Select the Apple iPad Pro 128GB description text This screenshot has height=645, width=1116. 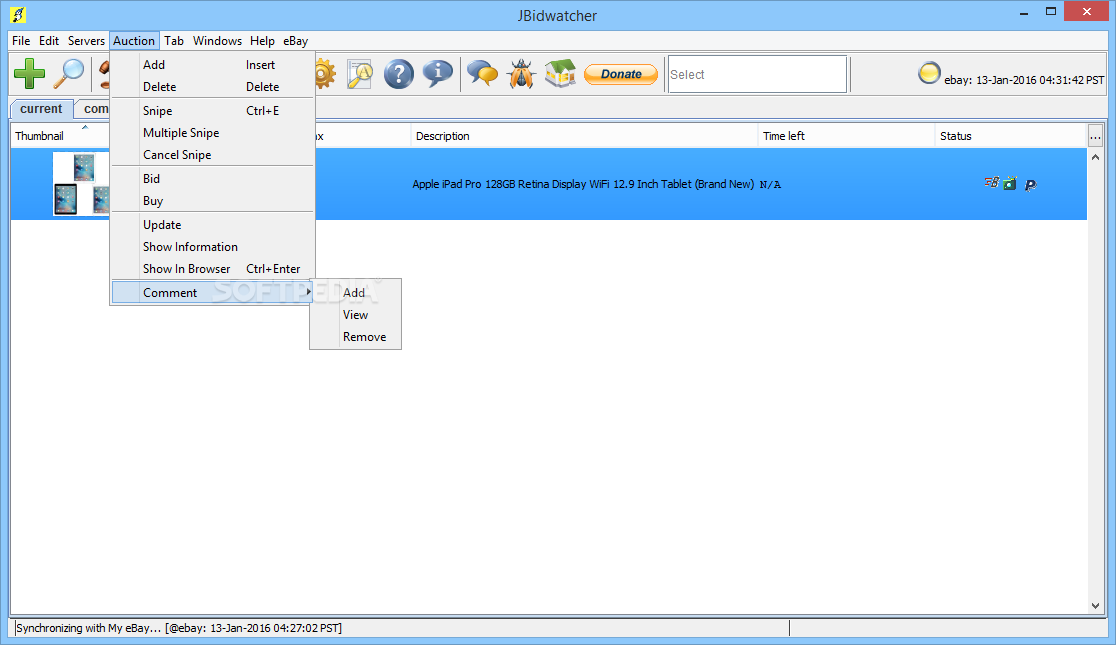click(583, 184)
